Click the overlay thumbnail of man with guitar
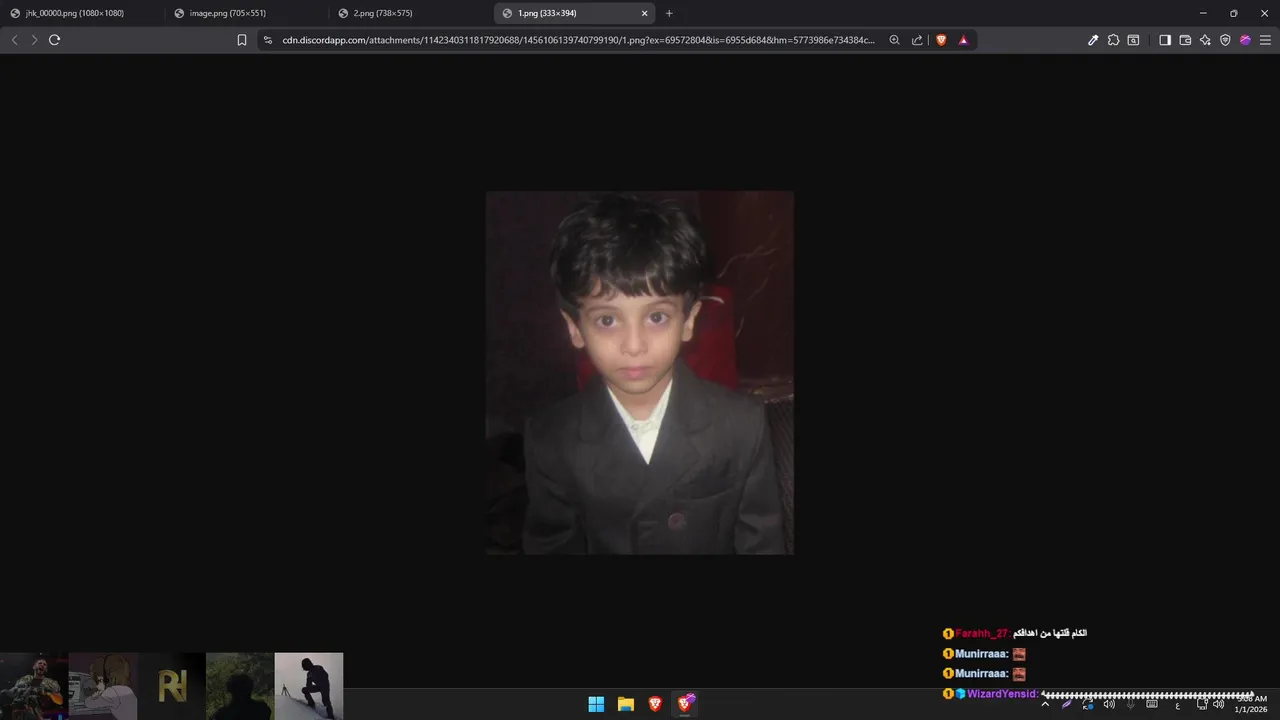1280x720 pixels. point(34,686)
